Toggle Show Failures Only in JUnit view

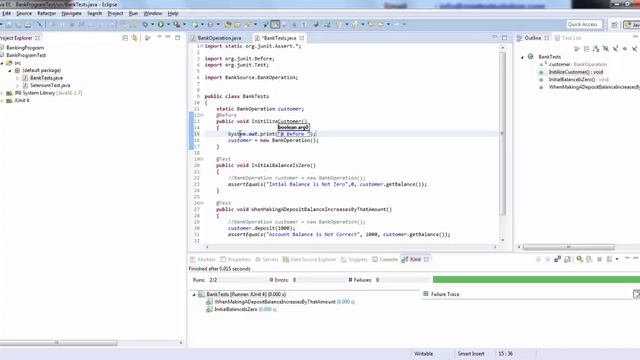coord(558,259)
